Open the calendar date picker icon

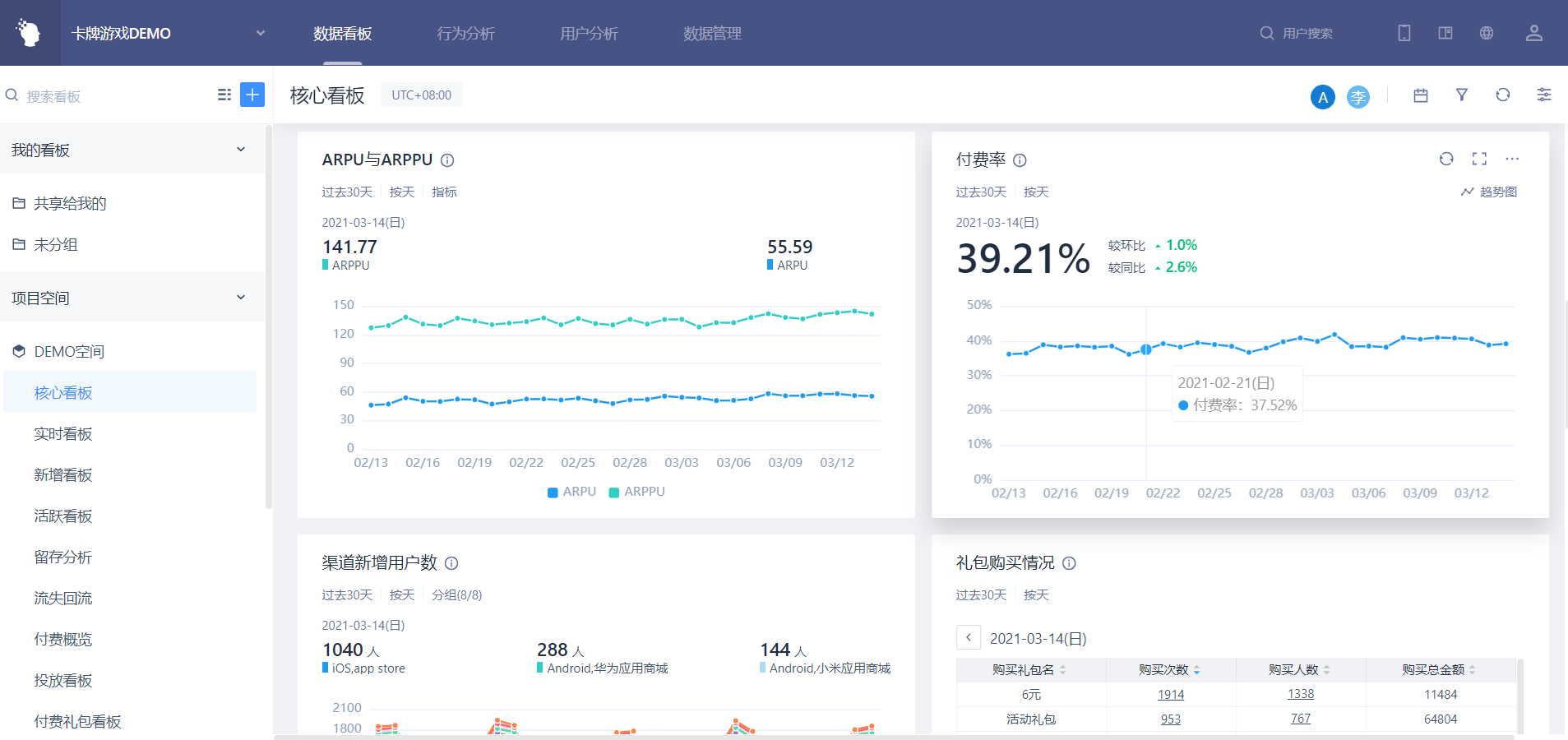pyautogui.click(x=1421, y=95)
